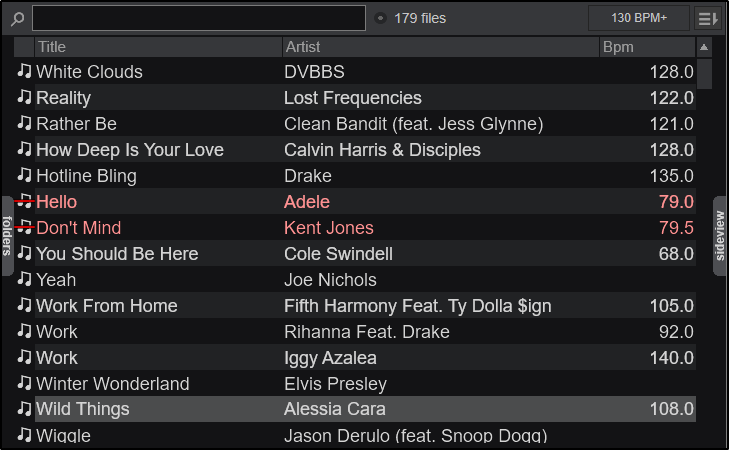Click the crossed-out note icon beside Don't Mind
Screen dimensions: 729x450
[x=24, y=227]
